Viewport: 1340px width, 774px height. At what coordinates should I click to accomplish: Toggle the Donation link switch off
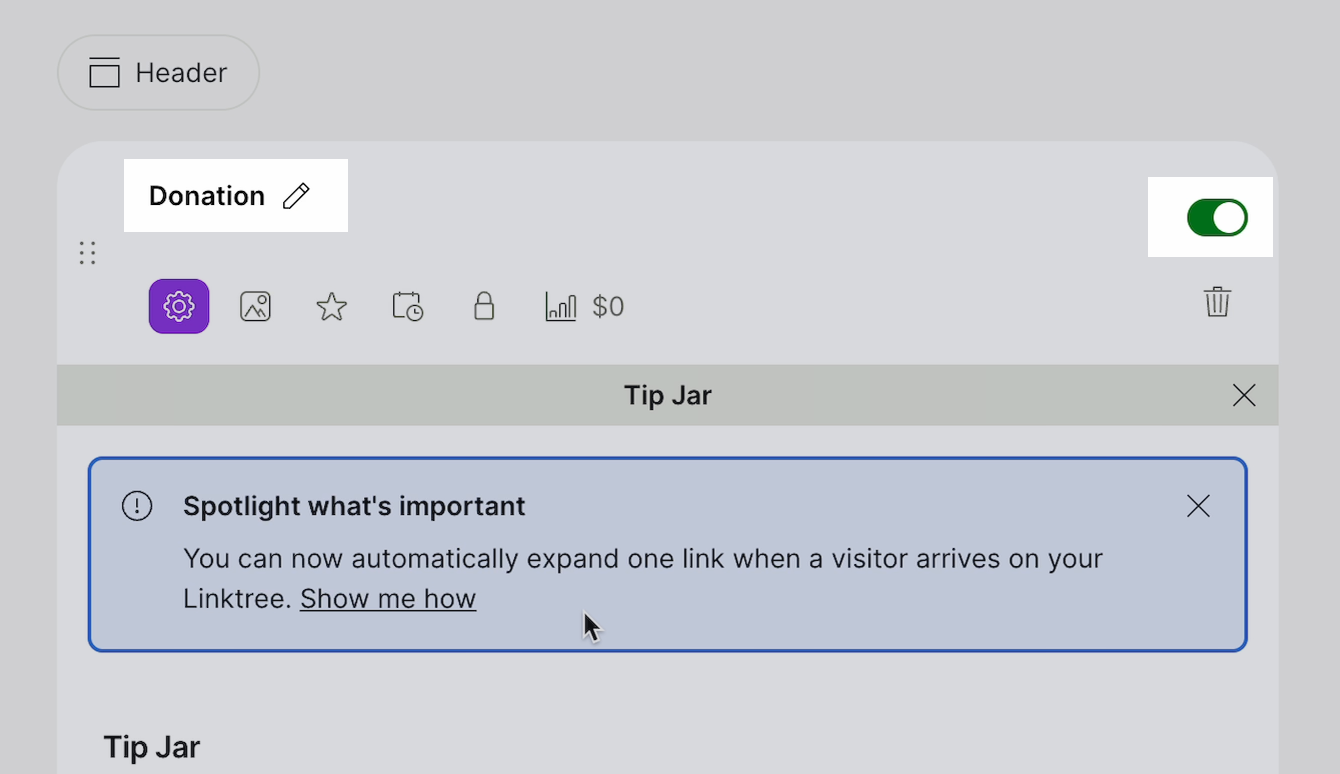(1217, 217)
